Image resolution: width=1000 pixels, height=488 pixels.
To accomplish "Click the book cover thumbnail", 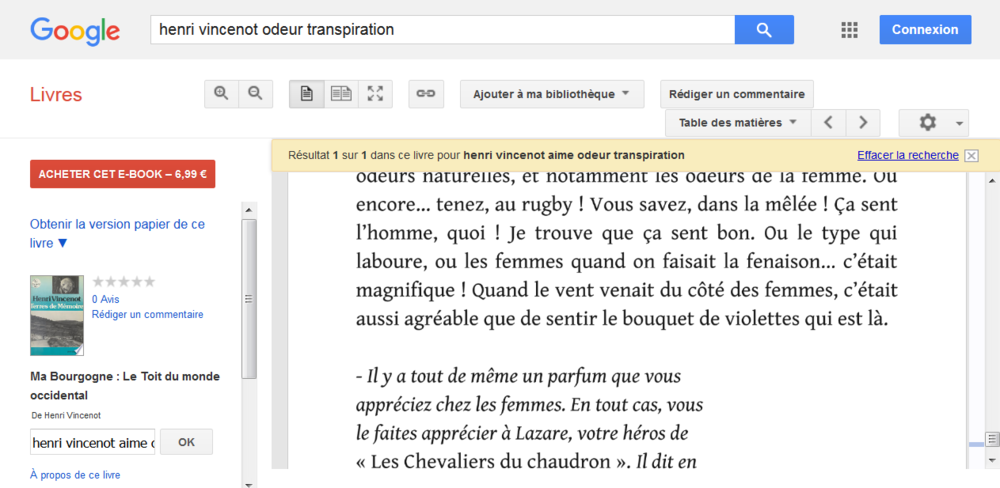I will tap(57, 315).
